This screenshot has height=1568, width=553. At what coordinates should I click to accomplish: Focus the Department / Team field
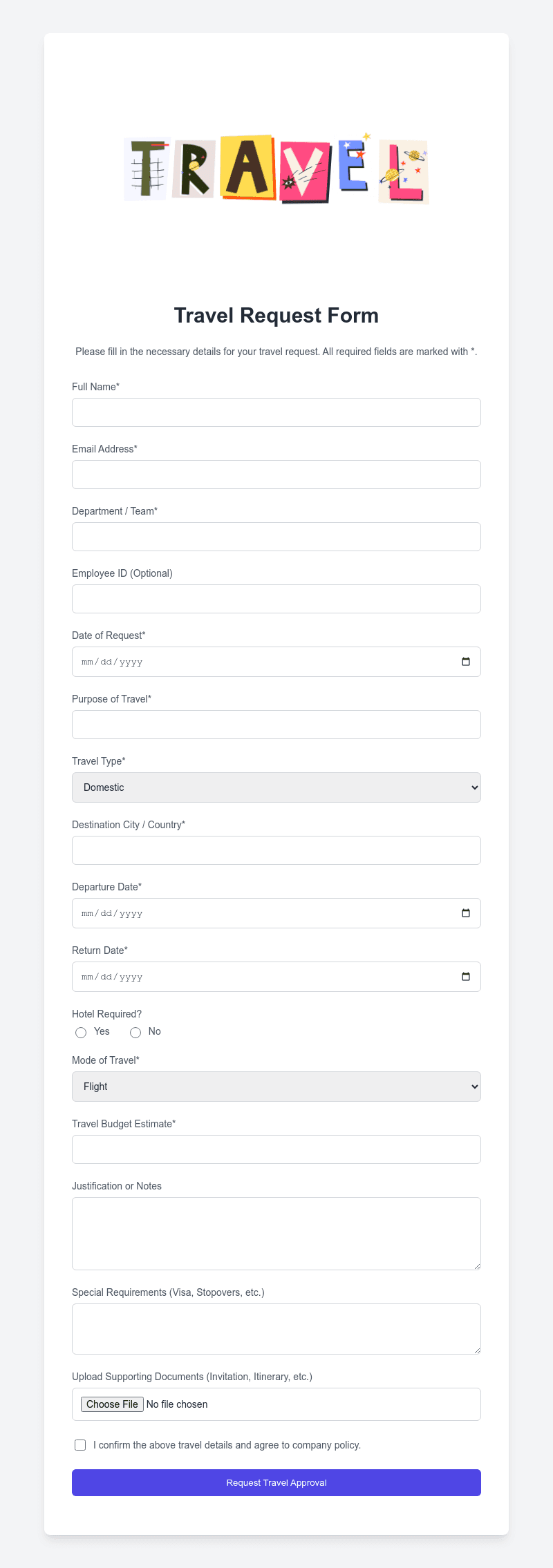pyautogui.click(x=276, y=536)
